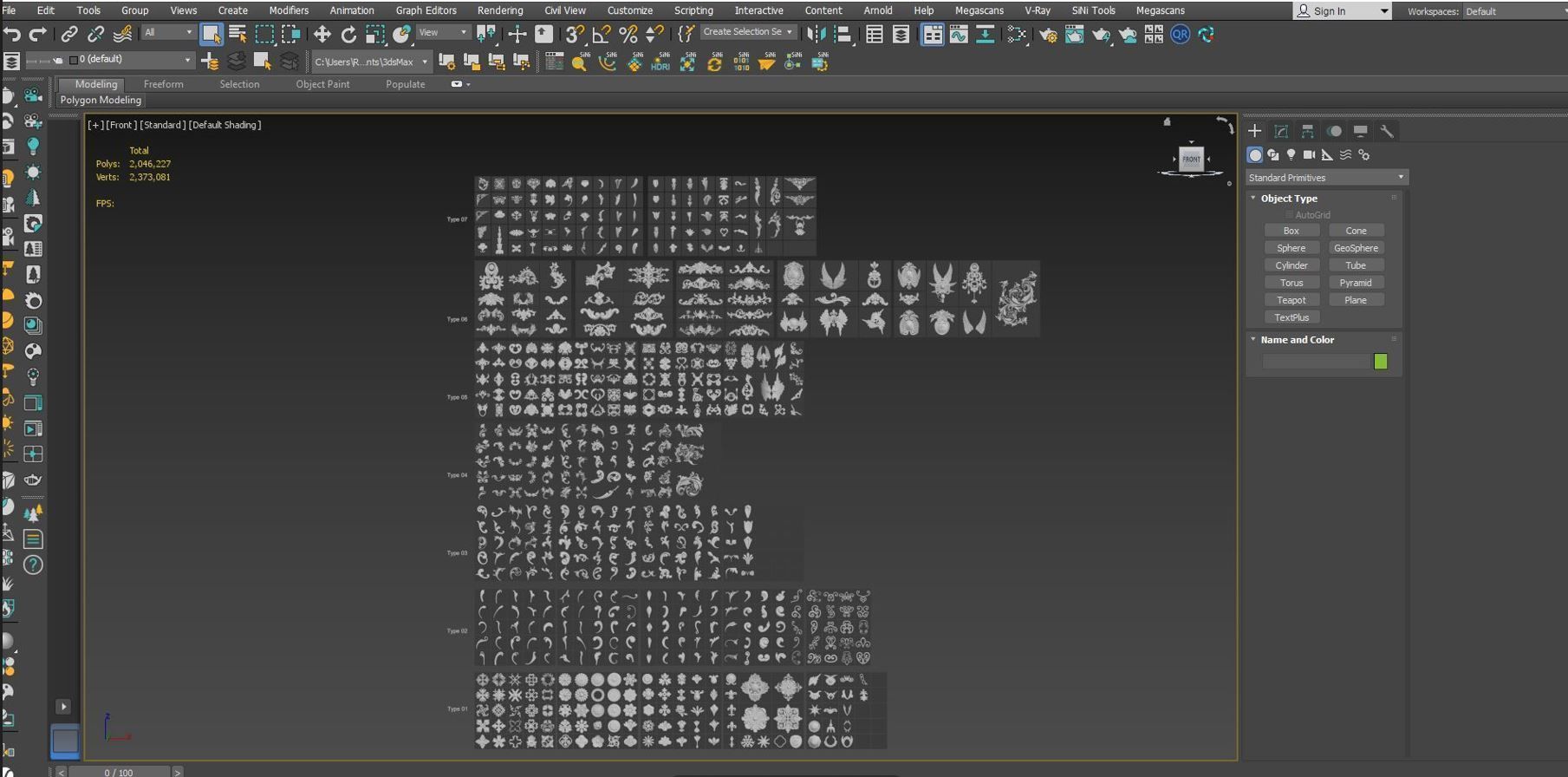Open the Scene Explorer

point(875,34)
